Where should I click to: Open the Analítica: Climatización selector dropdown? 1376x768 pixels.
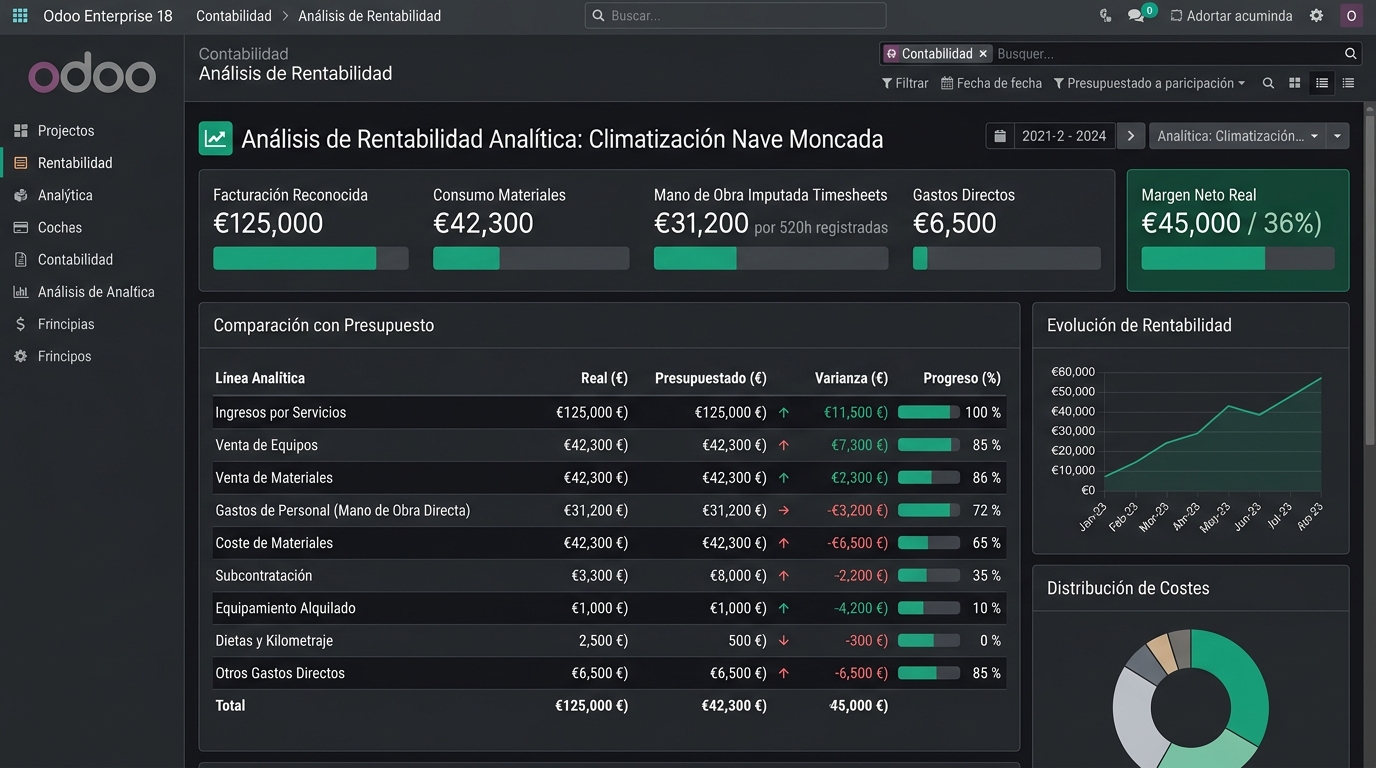pos(1238,136)
